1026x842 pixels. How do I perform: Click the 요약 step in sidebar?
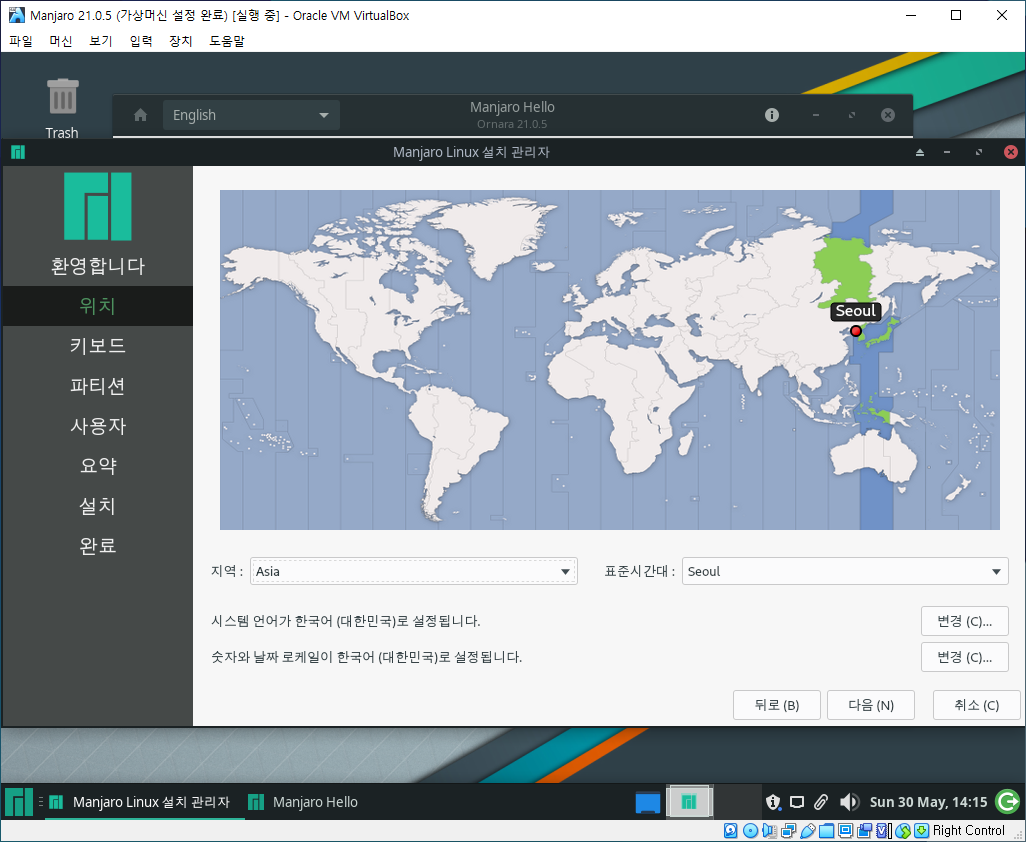click(x=97, y=466)
